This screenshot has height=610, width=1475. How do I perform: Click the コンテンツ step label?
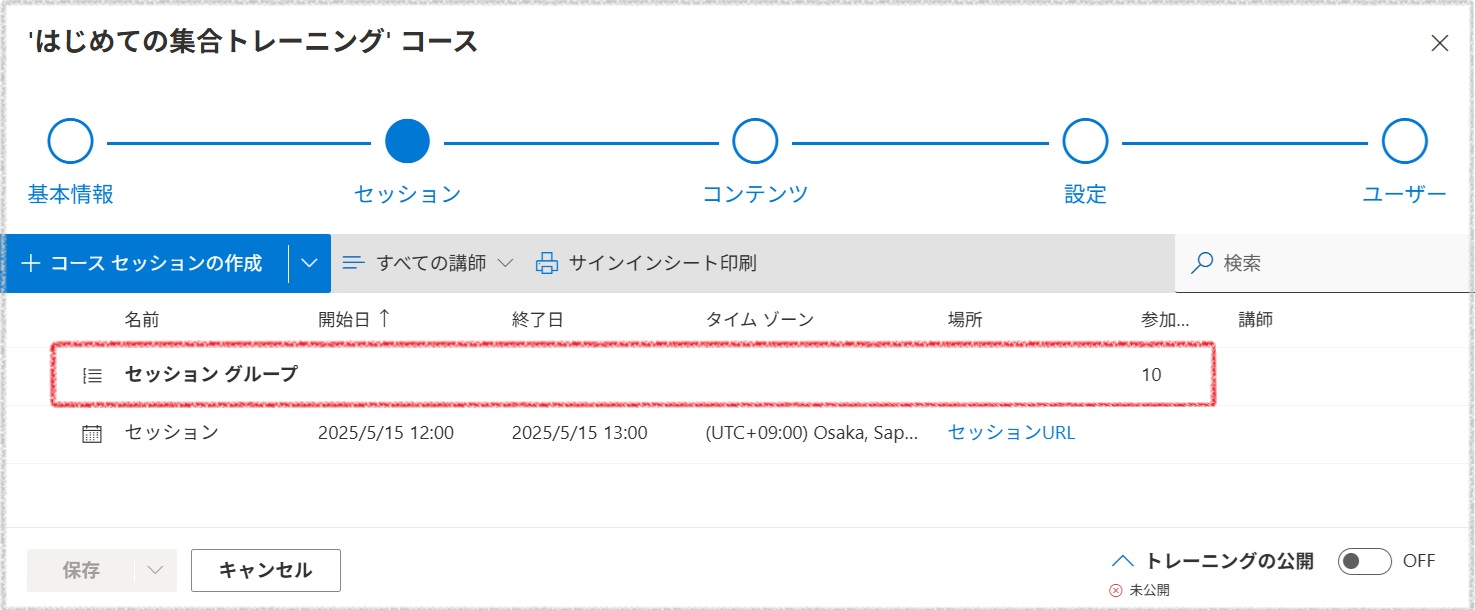click(x=755, y=194)
